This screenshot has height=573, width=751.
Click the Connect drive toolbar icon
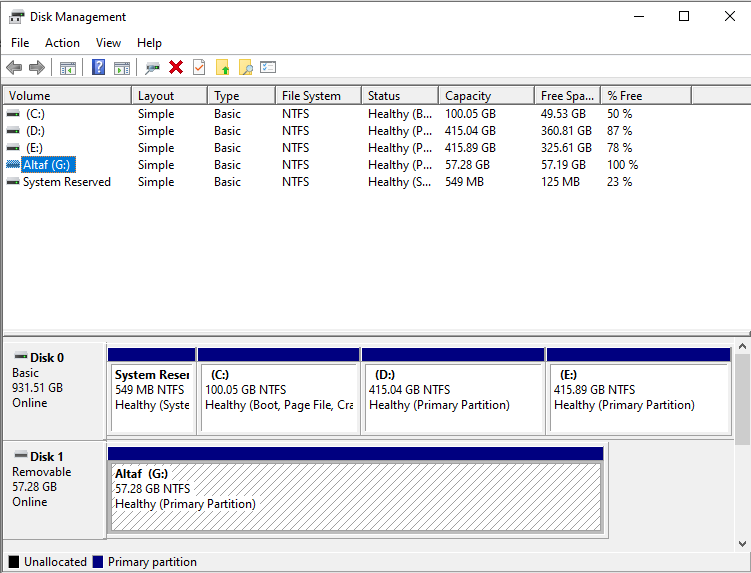152,67
